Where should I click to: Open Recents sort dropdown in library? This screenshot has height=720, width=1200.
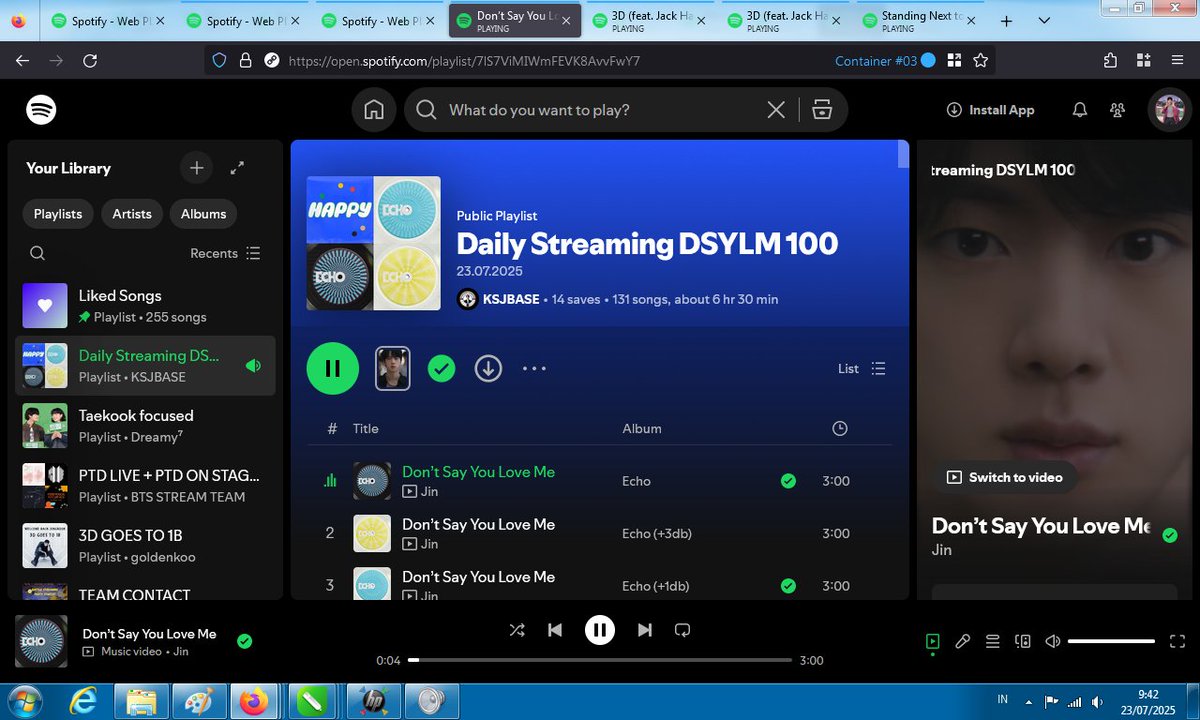(x=225, y=253)
